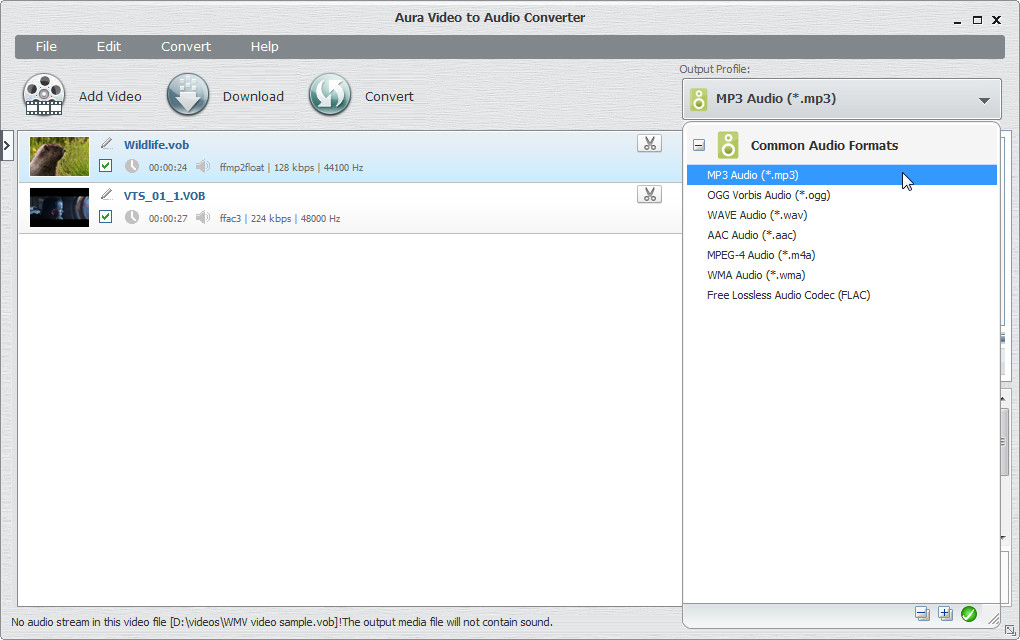Viewport: 1020px width, 640px height.
Task: Click the scissors trim button for Wildlife.vob
Action: pos(649,144)
